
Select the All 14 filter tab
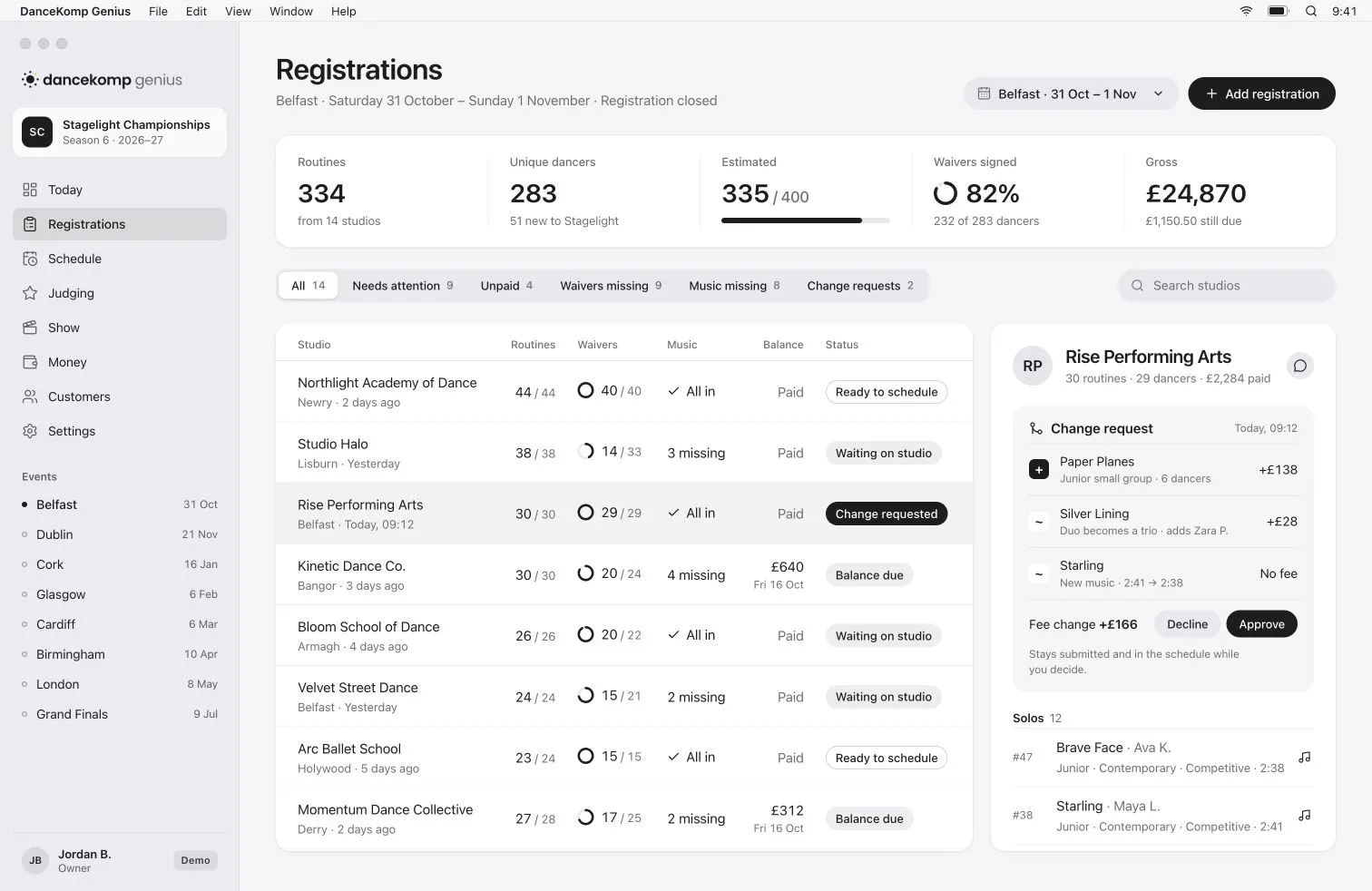(308, 285)
